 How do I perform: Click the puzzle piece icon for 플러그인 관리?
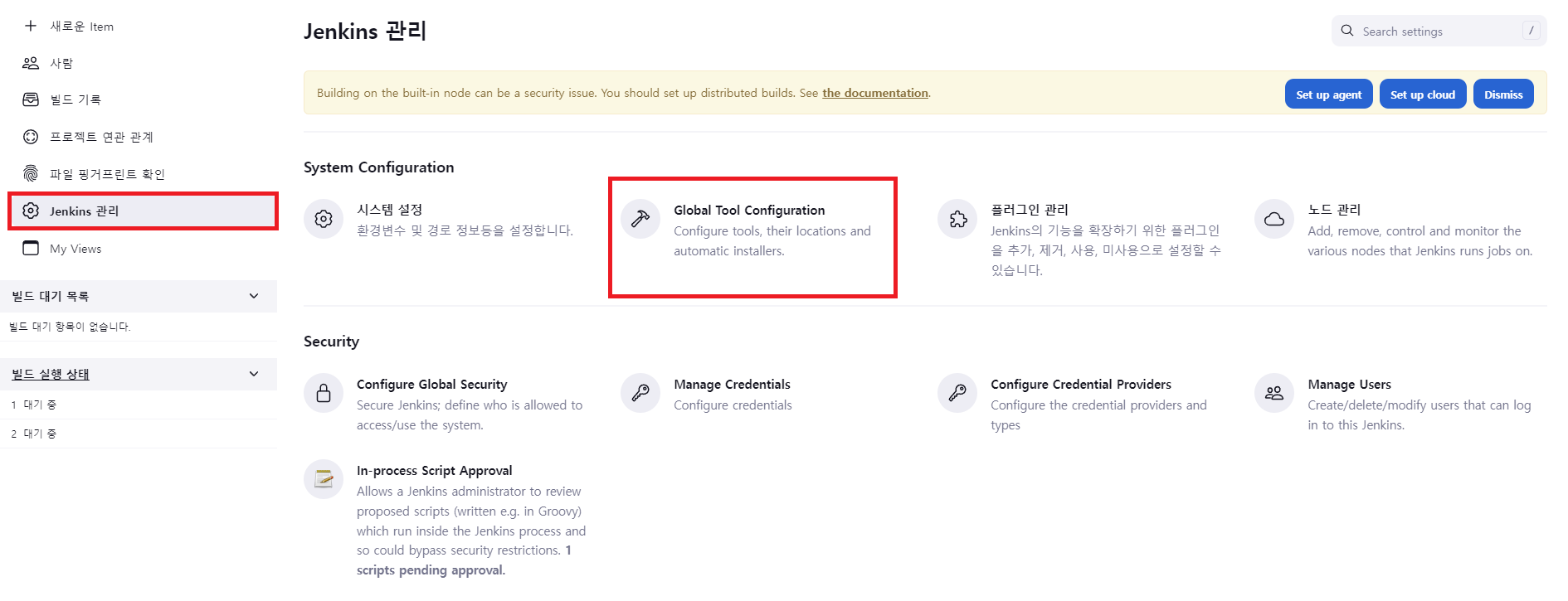(957, 219)
